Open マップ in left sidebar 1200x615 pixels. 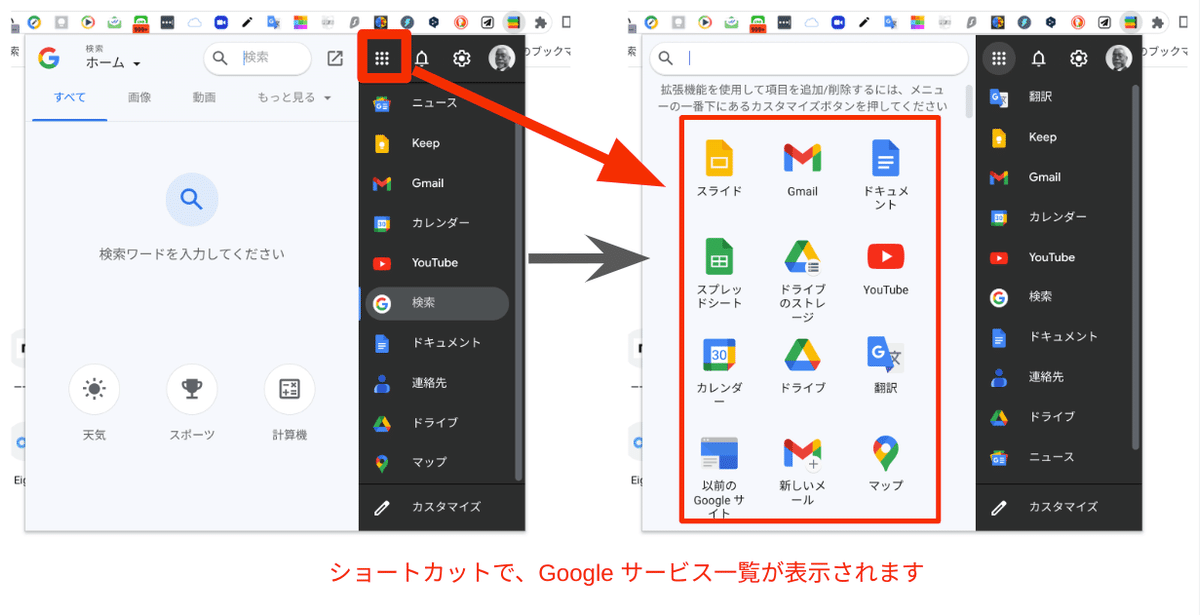pyautogui.click(x=436, y=463)
